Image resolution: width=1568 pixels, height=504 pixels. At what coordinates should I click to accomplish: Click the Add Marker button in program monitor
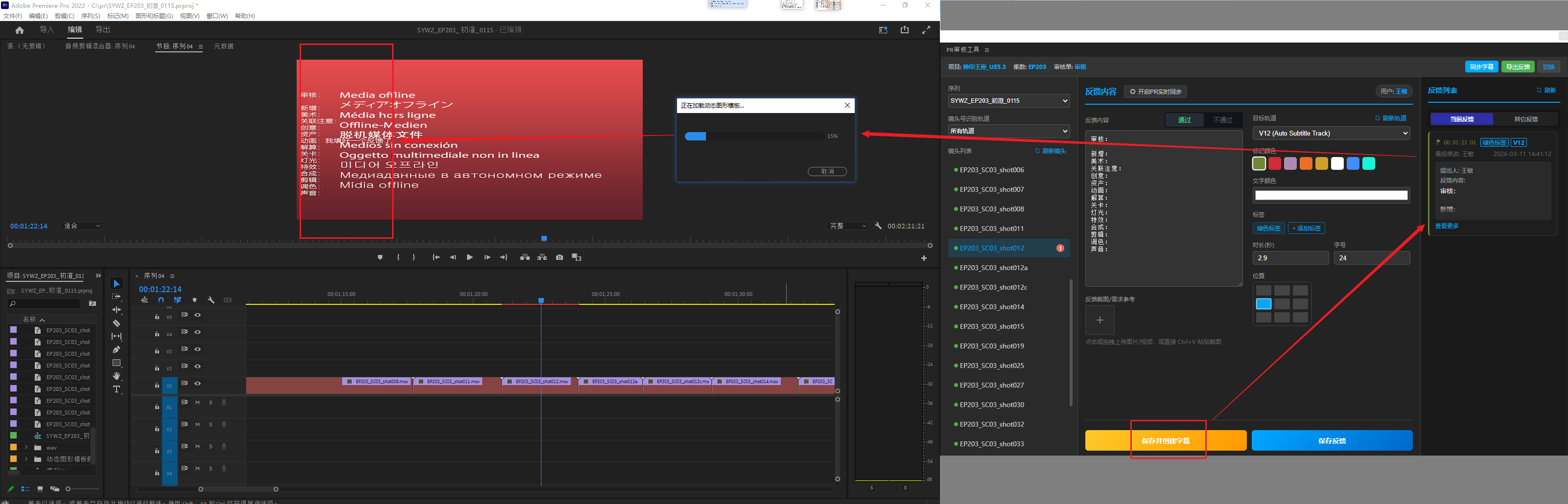pyautogui.click(x=380, y=257)
